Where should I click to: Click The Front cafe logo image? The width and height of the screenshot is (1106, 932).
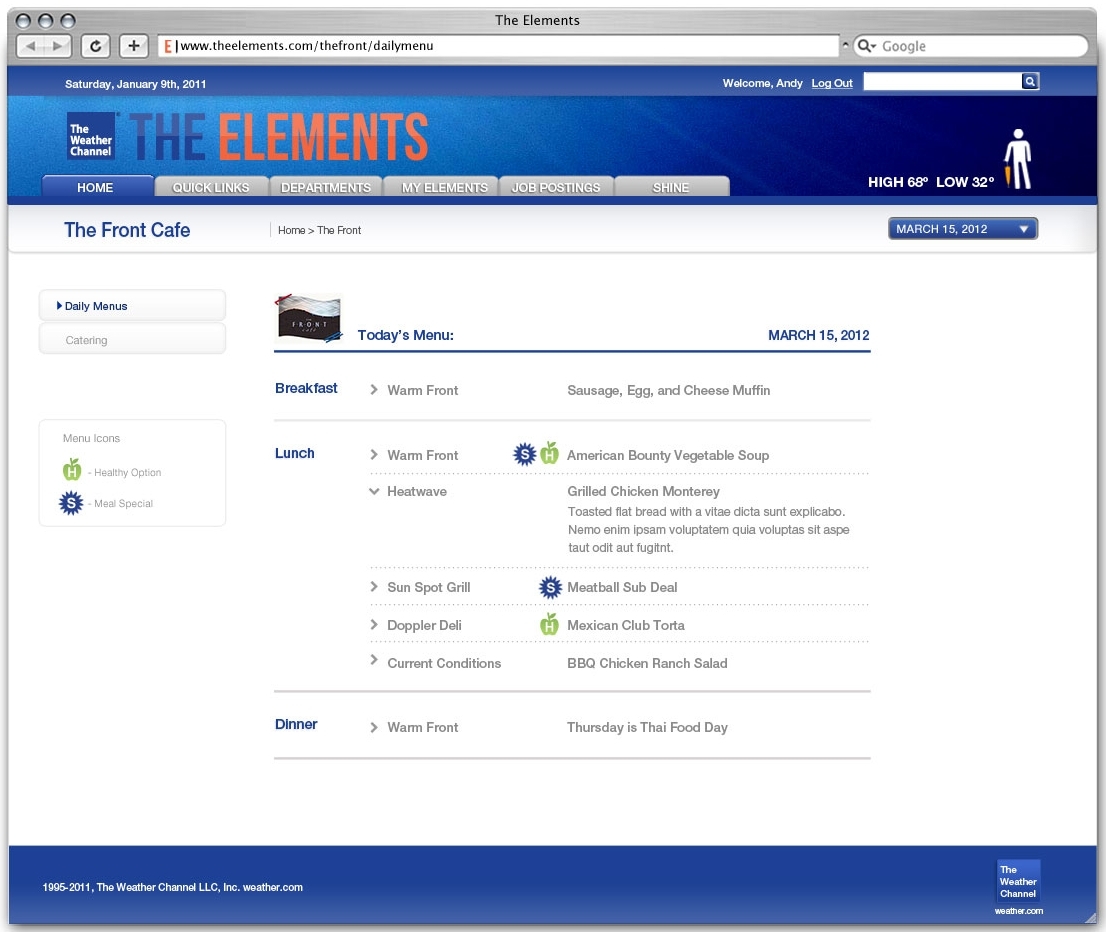tap(308, 318)
